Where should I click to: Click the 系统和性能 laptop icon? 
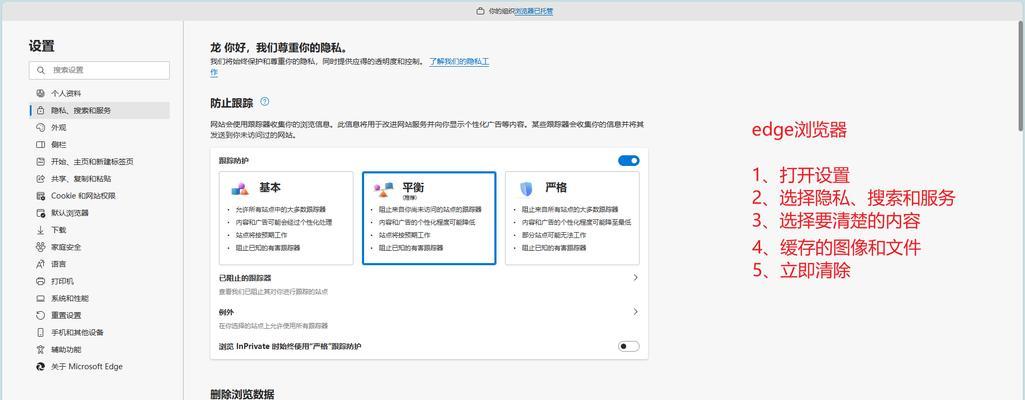(40, 298)
